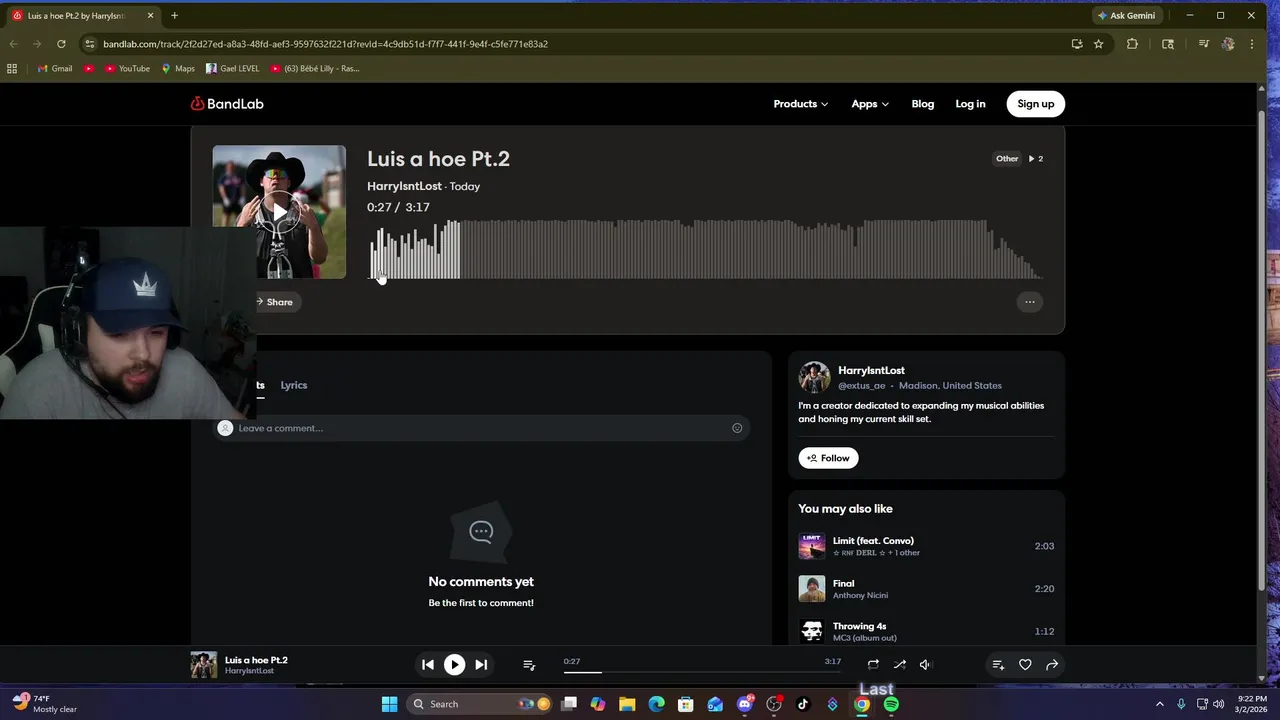Open Limit (feat. Convo) suggested track

[x=873, y=541]
